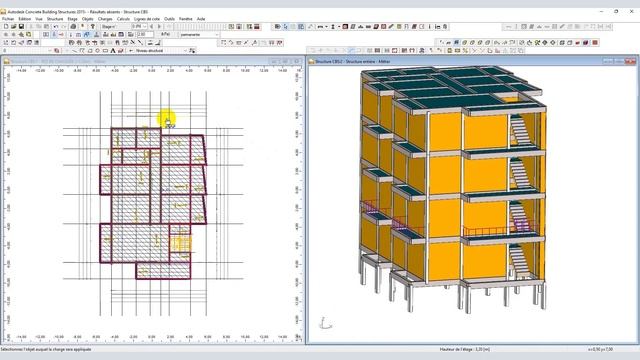The height and width of the screenshot is (360, 640).
Task: Click the icon right of Niveau structurel dropdown
Action: [x=192, y=51]
